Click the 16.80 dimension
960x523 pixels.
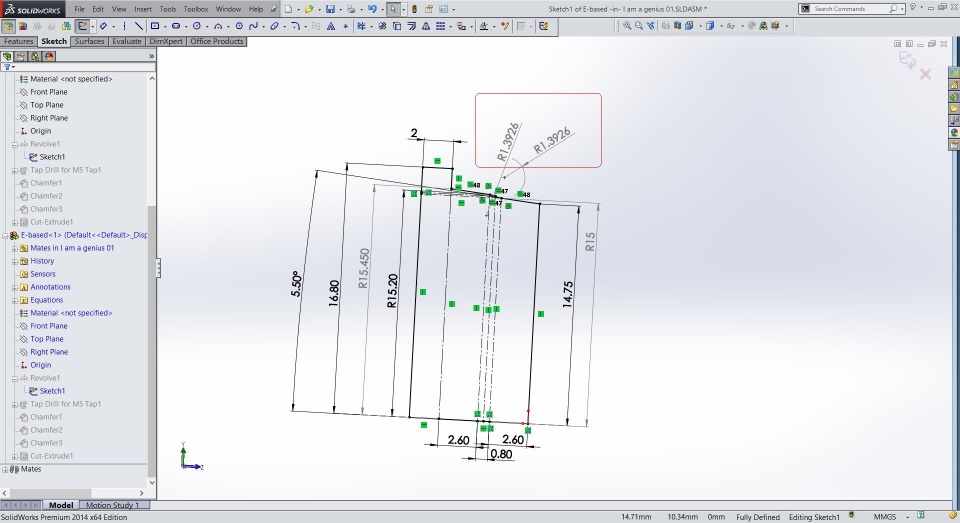click(x=334, y=293)
